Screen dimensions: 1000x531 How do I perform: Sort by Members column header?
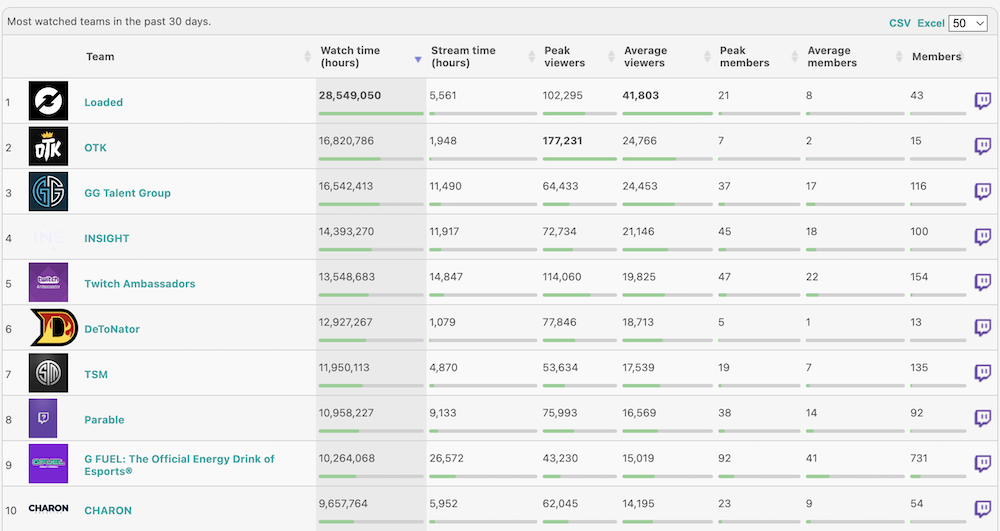[x=936, y=57]
